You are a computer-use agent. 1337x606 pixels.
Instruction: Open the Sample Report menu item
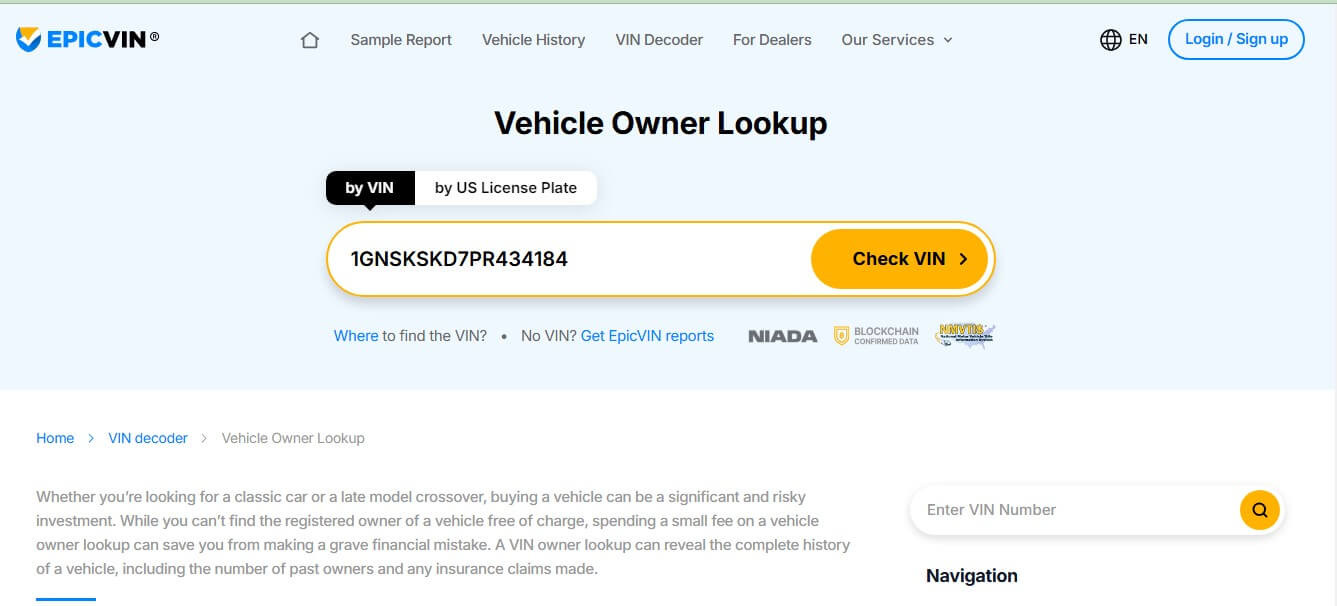pos(400,40)
